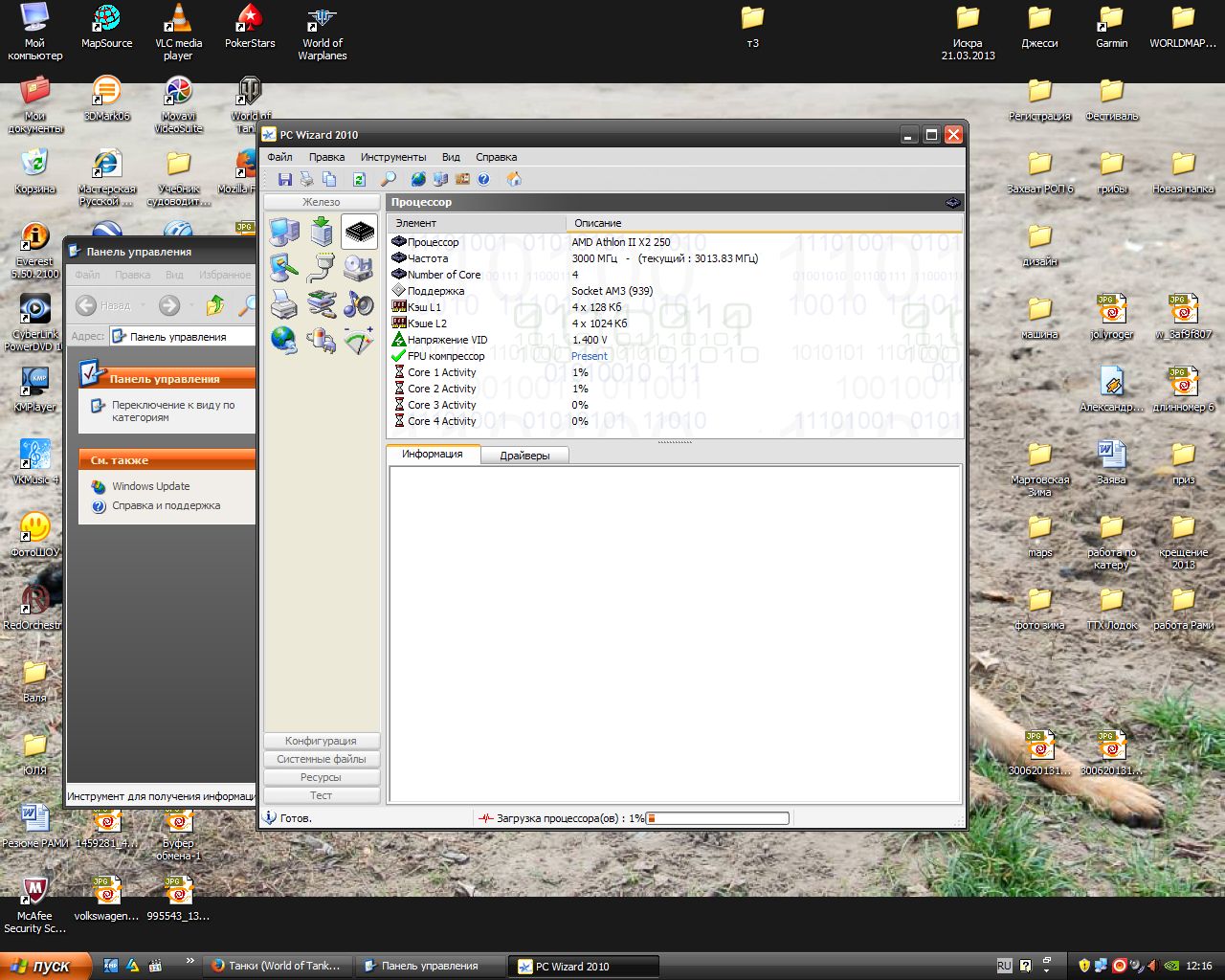Switch to Панель управления taskbar button
This screenshot has width=1225, height=980.
430,966
